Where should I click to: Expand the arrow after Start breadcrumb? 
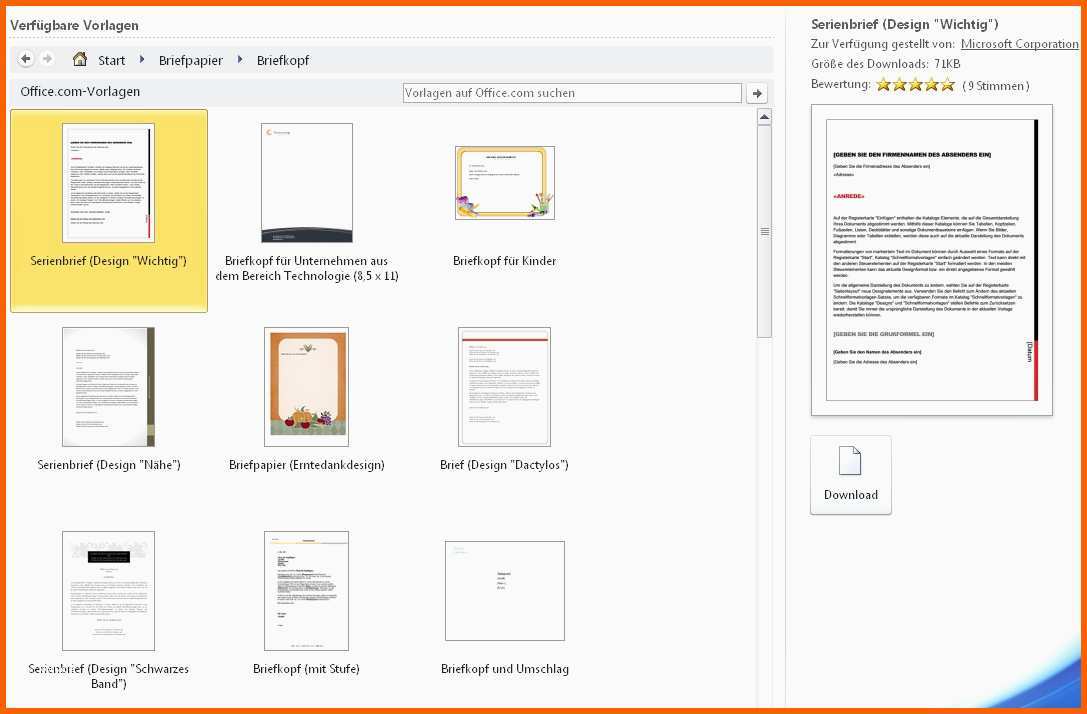coord(142,60)
